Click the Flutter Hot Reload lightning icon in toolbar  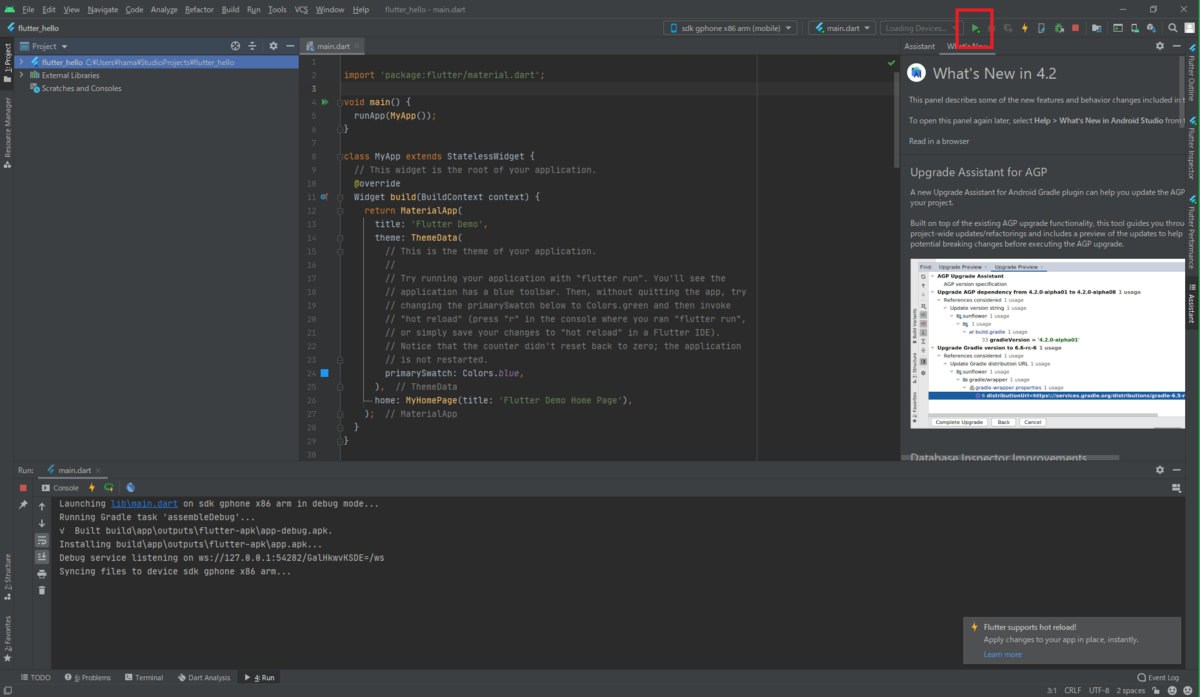click(1025, 28)
